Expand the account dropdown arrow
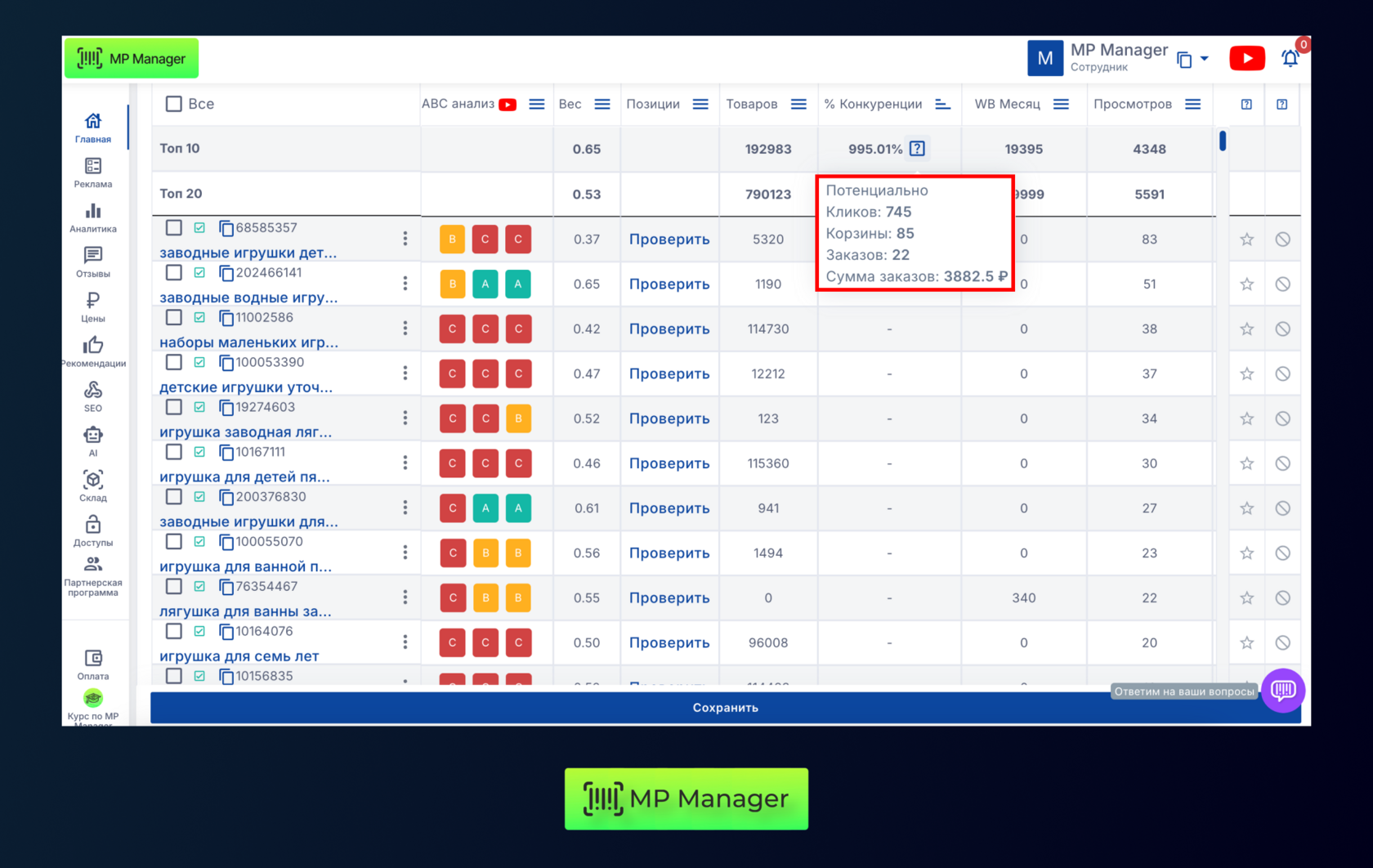 point(1204,59)
